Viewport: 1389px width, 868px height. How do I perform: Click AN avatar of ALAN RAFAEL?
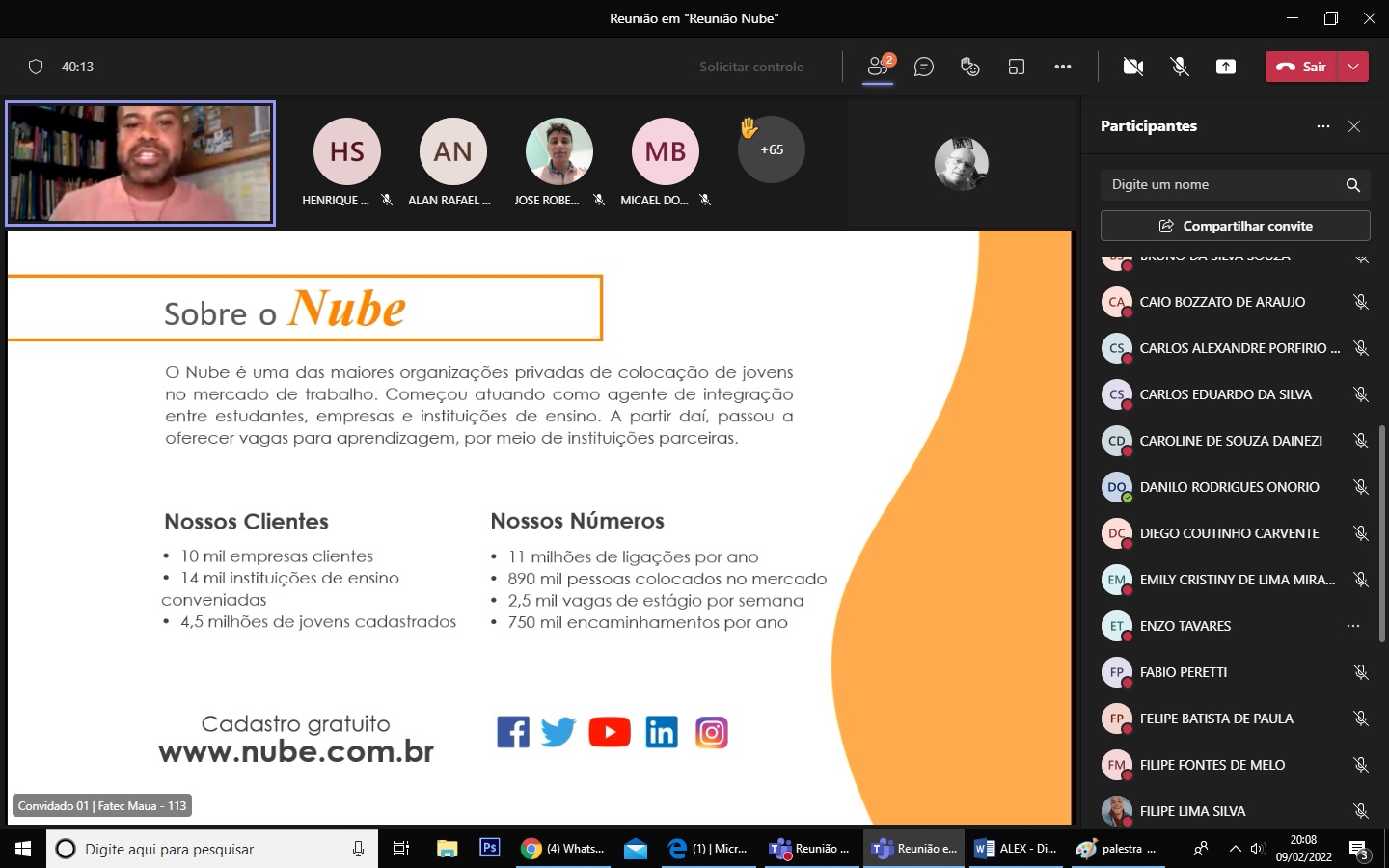[453, 151]
